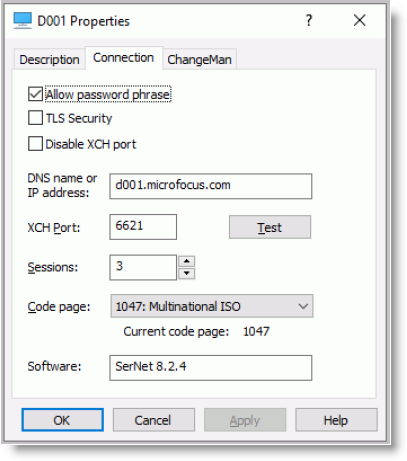Image resolution: width=407 pixels, height=461 pixels.
Task: Dismiss the dialog with Cancel
Action: click(x=154, y=420)
